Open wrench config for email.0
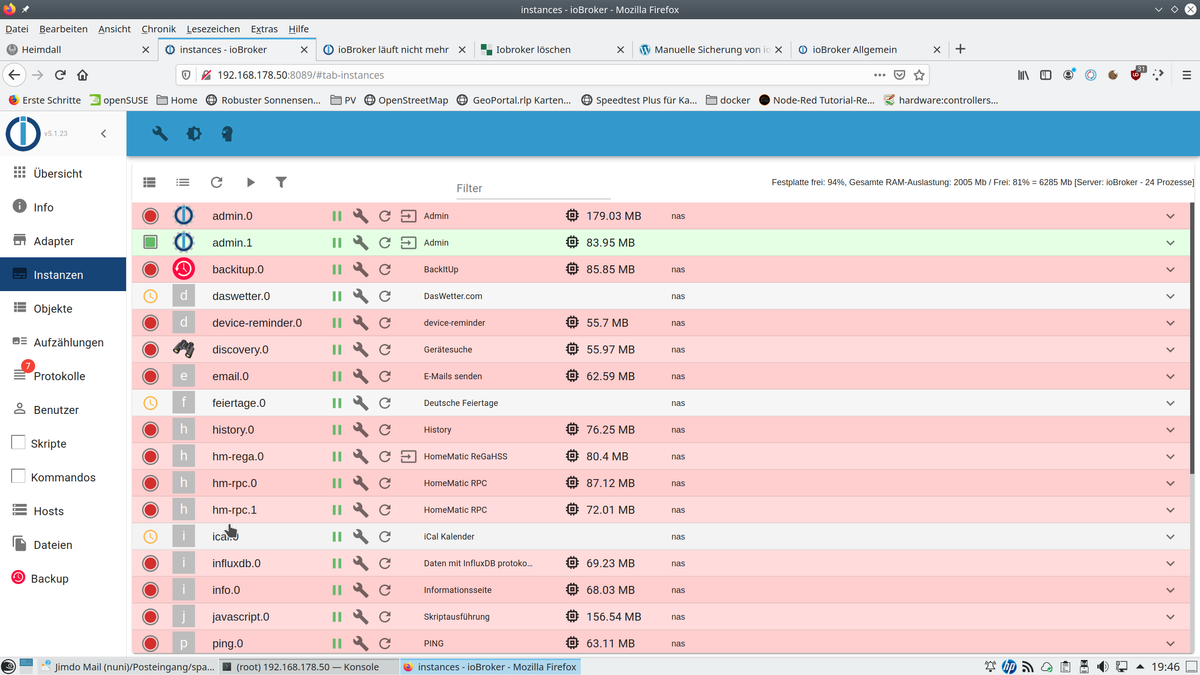The width and height of the screenshot is (1200, 675). pos(360,376)
